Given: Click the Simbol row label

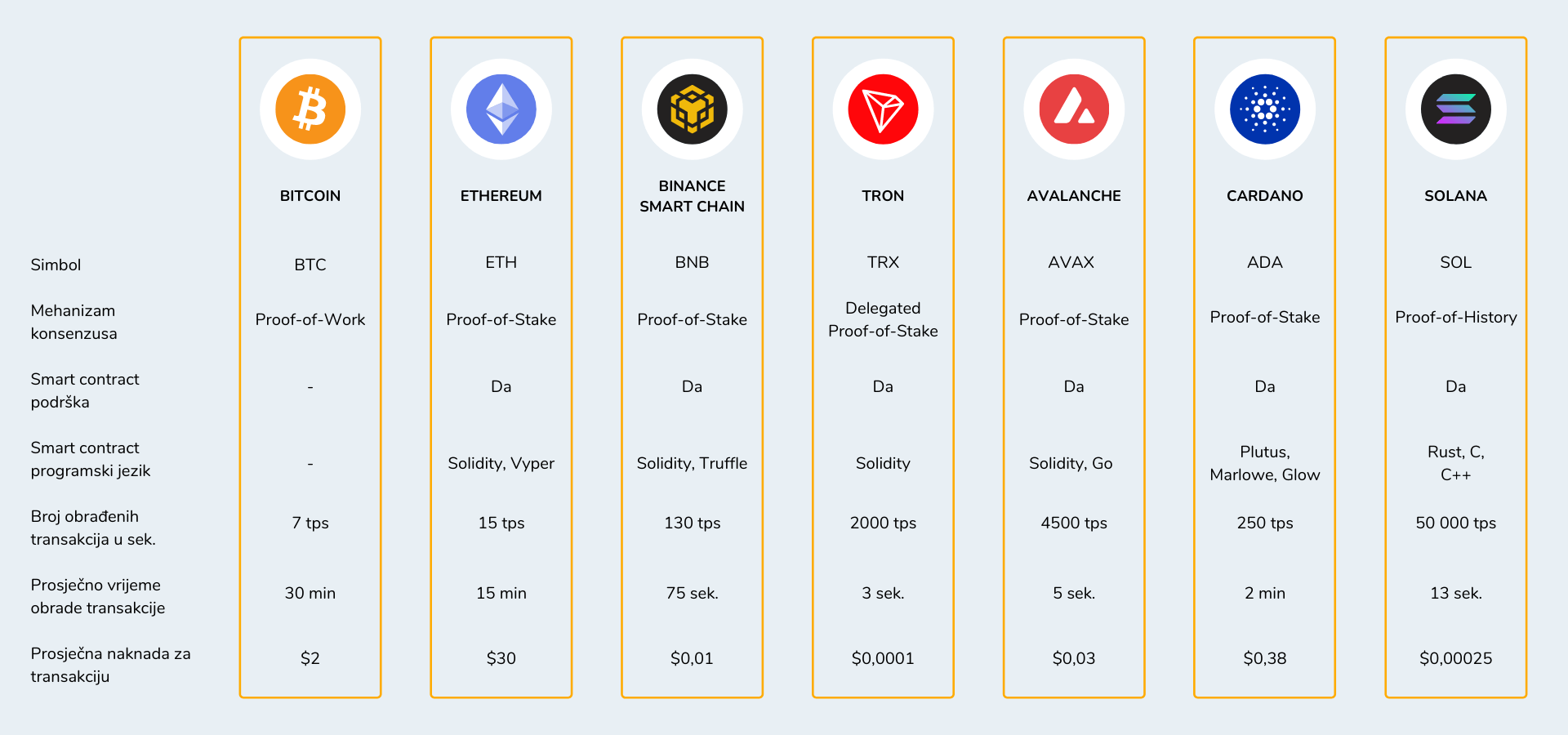Looking at the screenshot, I should 56,265.
